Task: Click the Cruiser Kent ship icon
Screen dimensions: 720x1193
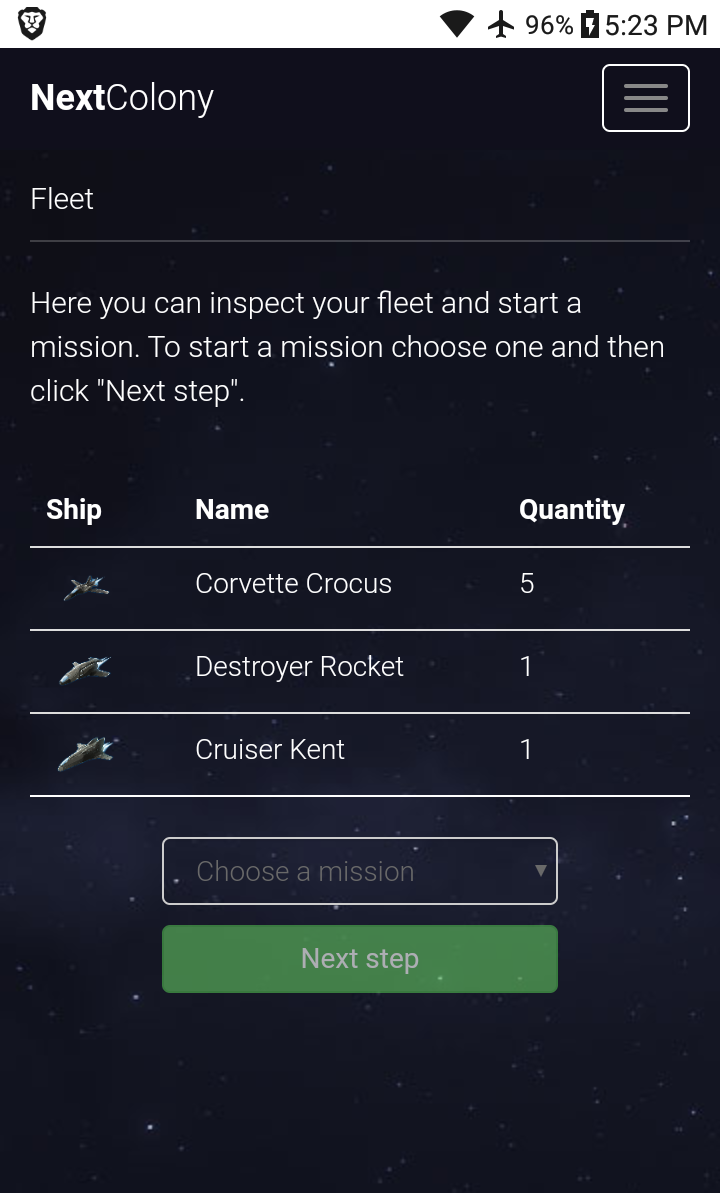Action: pyautogui.click(x=85, y=753)
